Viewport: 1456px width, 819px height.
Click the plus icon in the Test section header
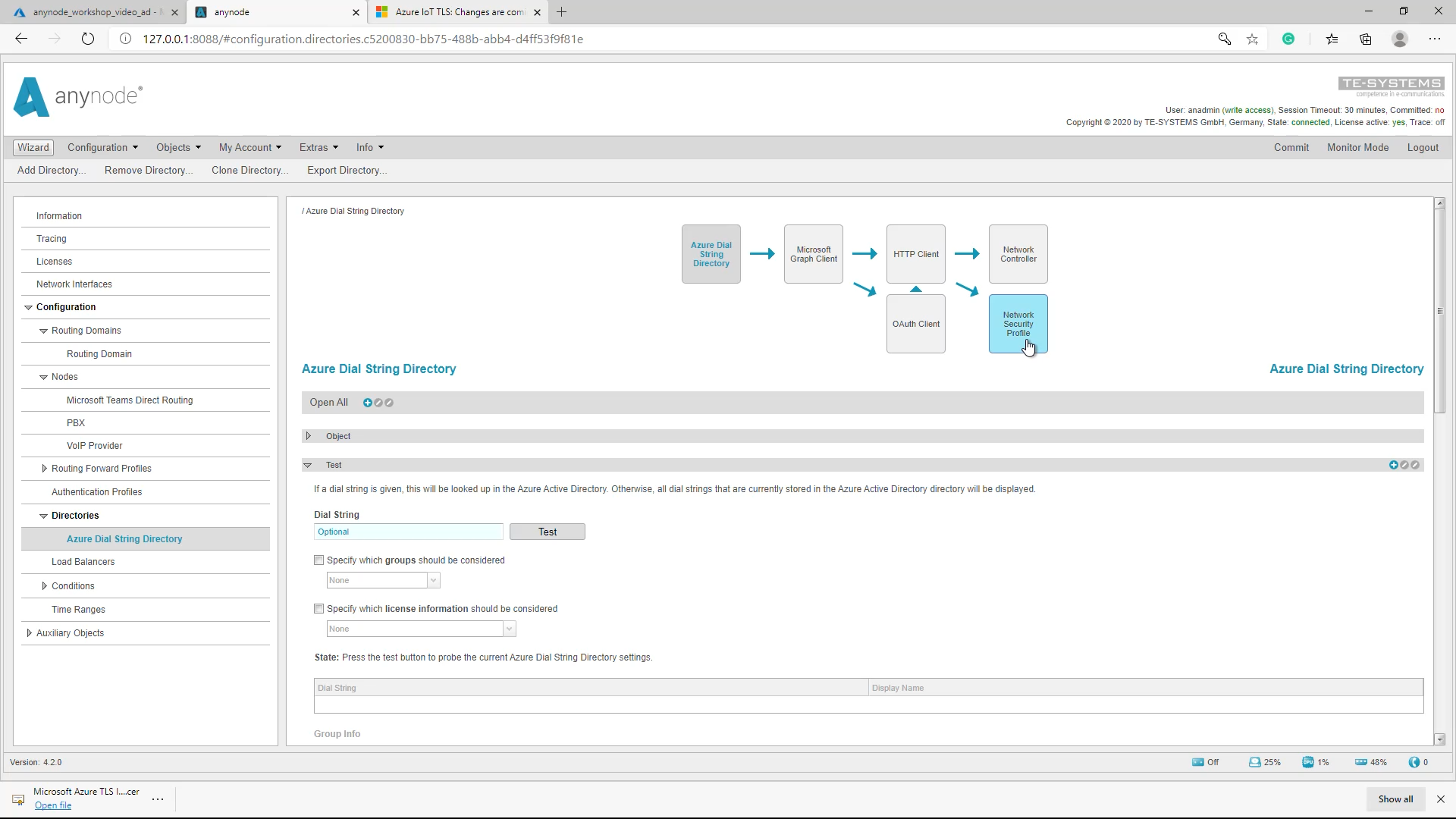point(1393,465)
